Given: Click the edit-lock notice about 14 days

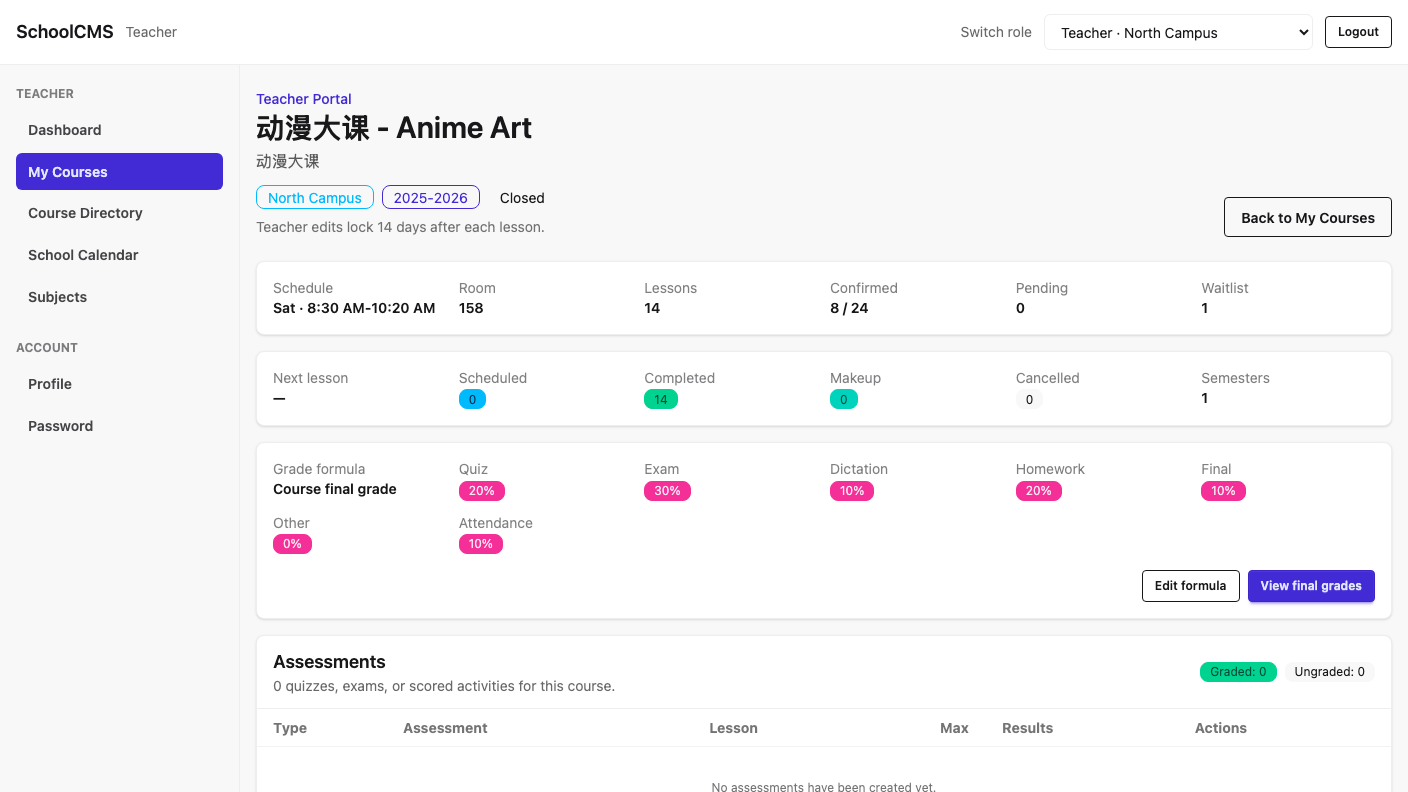Looking at the screenshot, I should click(400, 227).
